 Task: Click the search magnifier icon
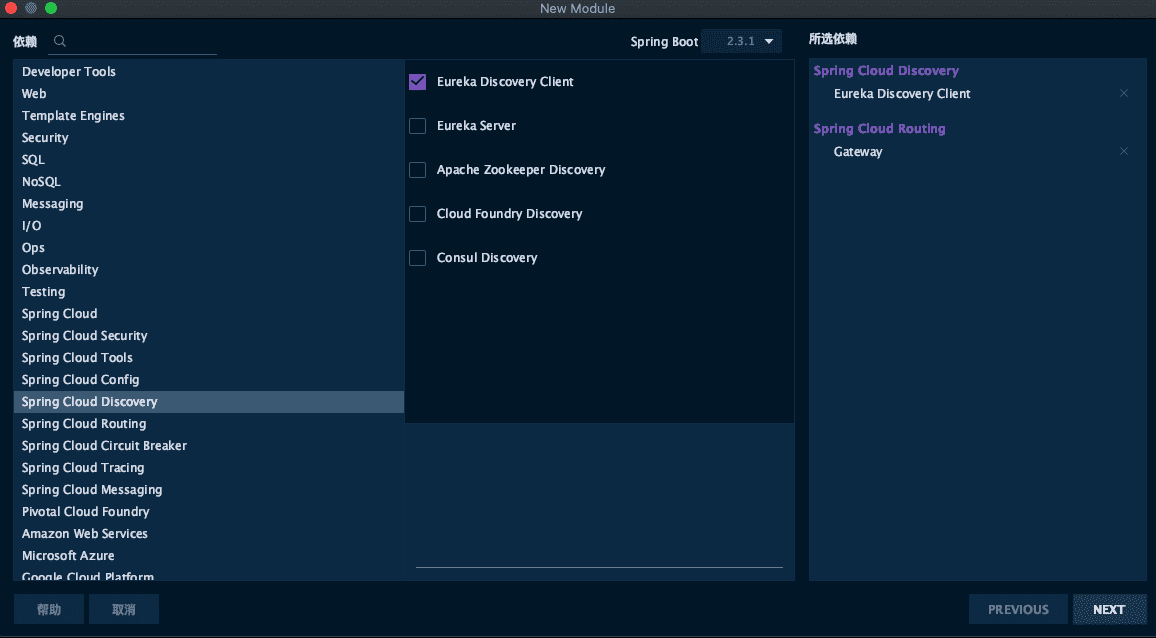pos(60,41)
